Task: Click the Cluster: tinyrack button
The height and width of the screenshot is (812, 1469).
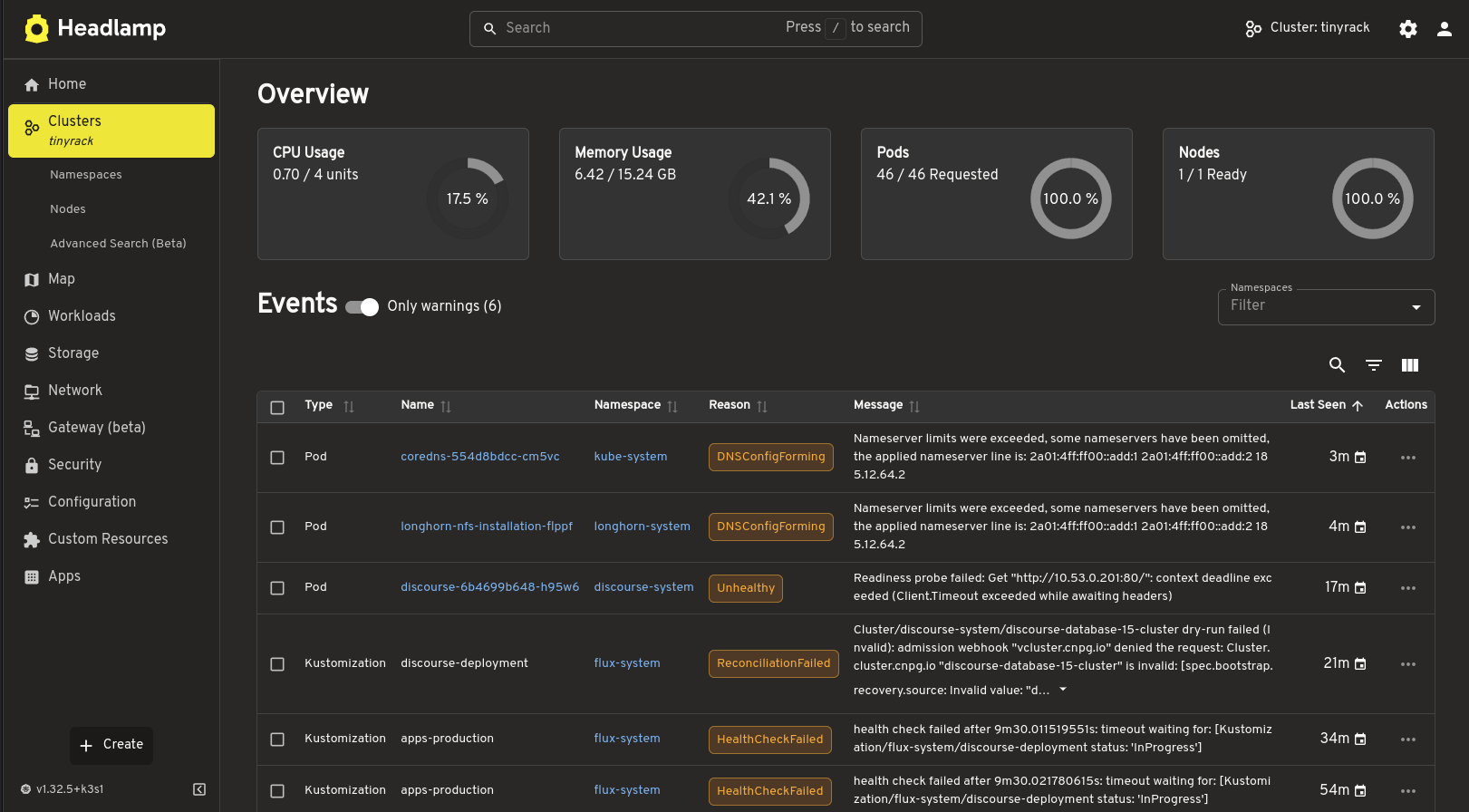Action: [1308, 28]
